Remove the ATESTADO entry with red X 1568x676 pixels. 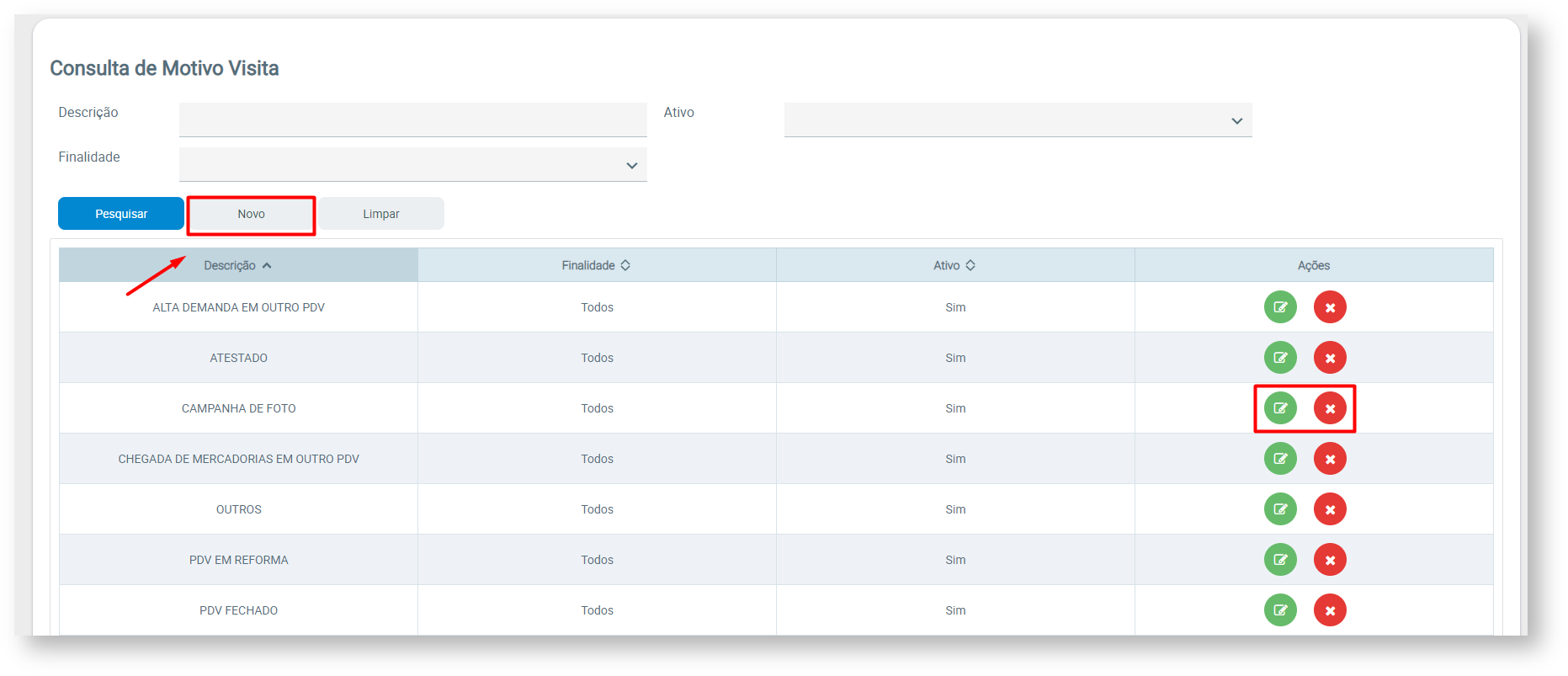click(1330, 358)
